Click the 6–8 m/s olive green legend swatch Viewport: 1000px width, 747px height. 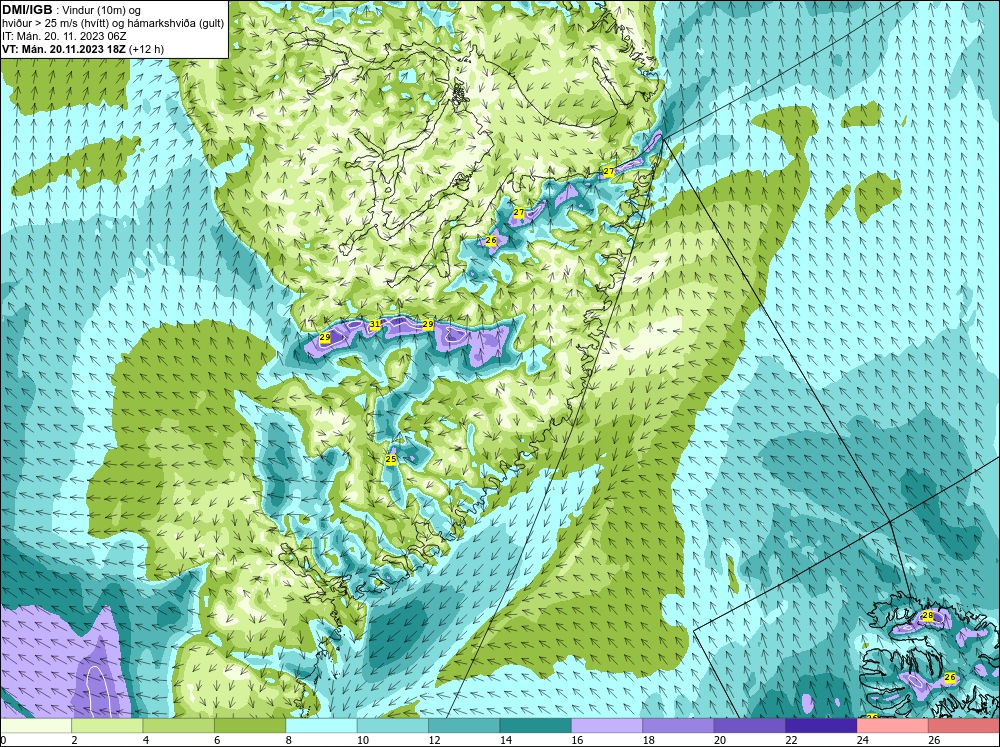[x=250, y=726]
